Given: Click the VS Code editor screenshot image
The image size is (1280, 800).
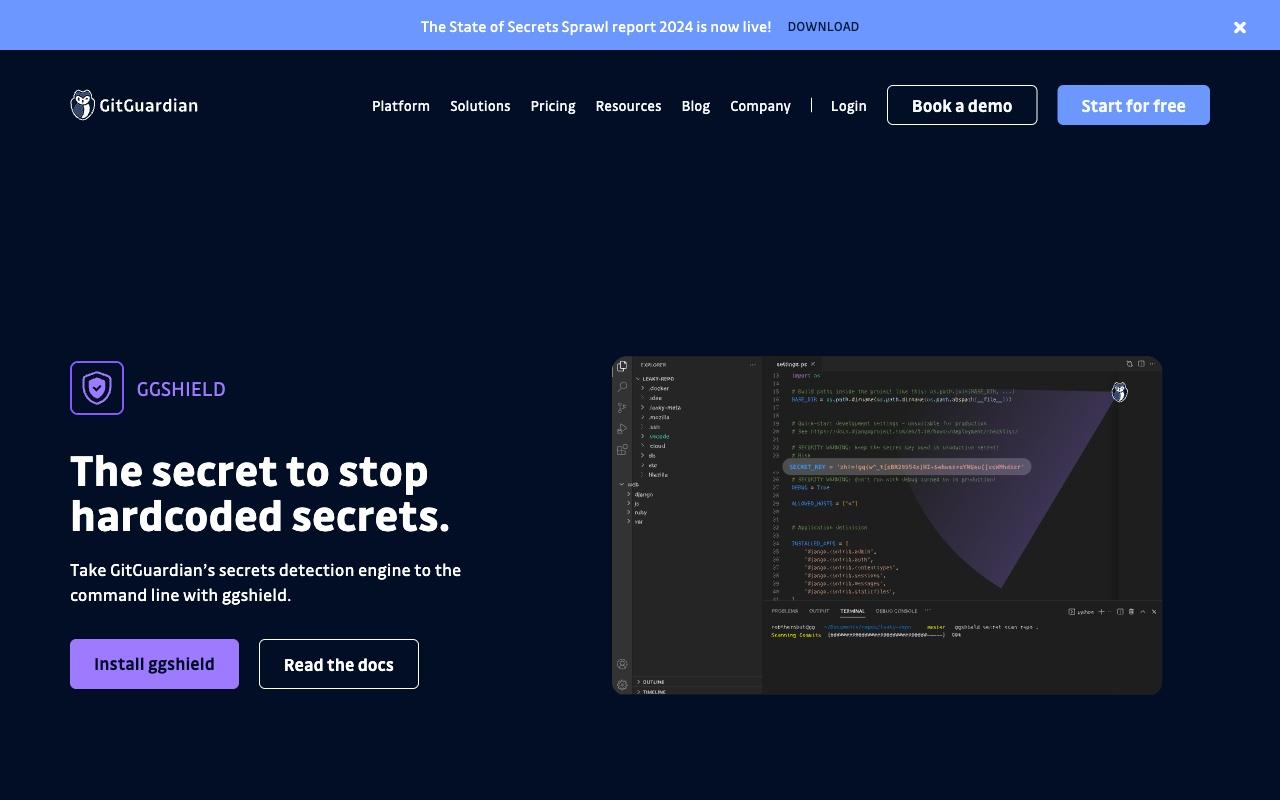Looking at the screenshot, I should 887,525.
